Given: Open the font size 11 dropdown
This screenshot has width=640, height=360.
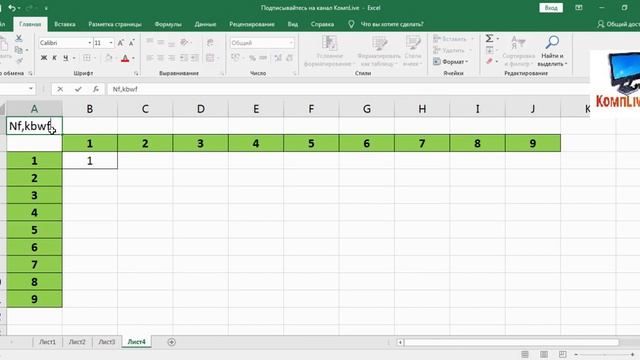Looking at the screenshot, I should pos(111,43).
